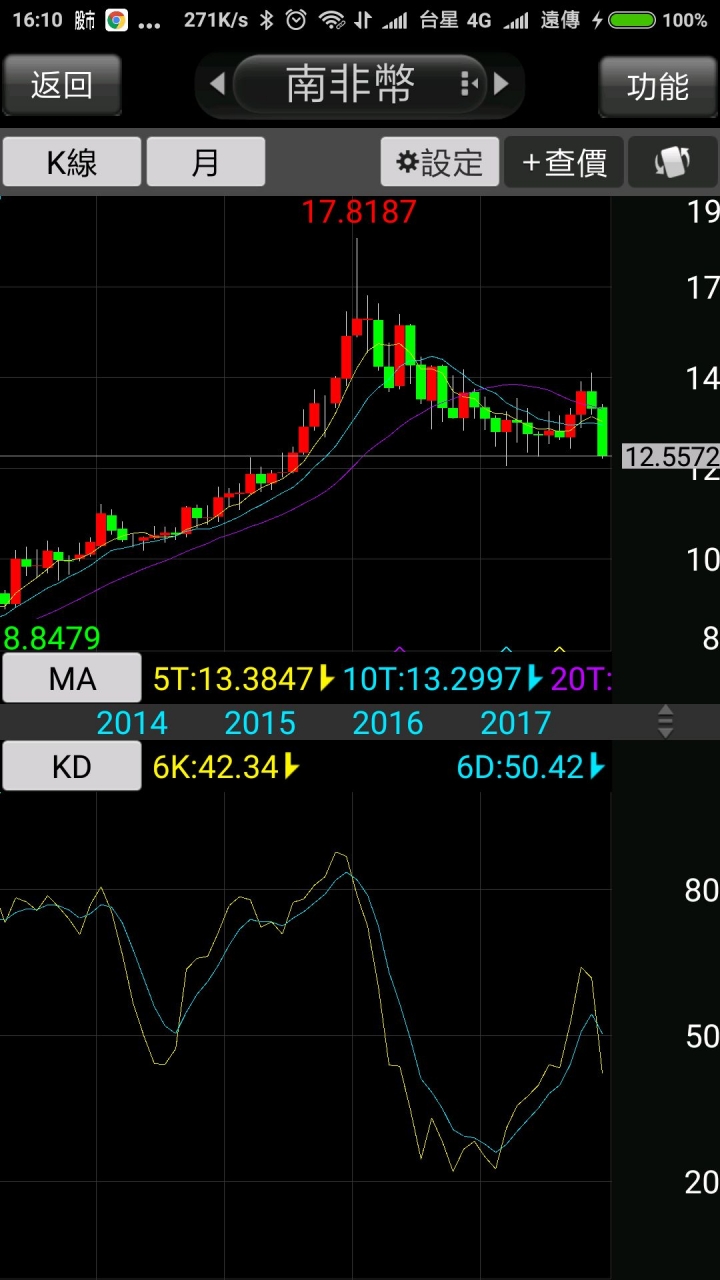Tap the 2014 timeline label
This screenshot has width=720, height=1280.
[132, 723]
